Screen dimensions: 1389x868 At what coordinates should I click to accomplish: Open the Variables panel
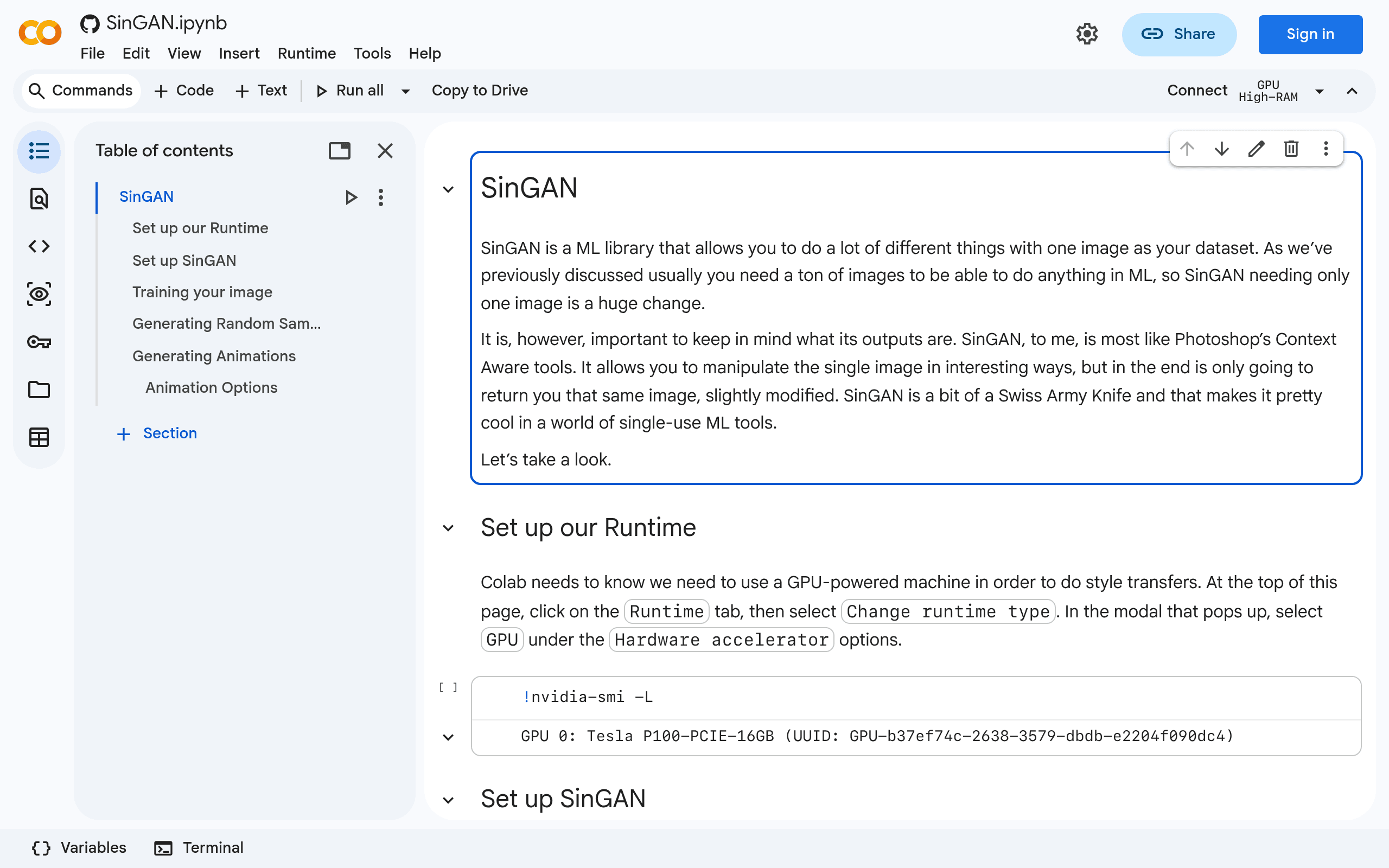pos(79,848)
